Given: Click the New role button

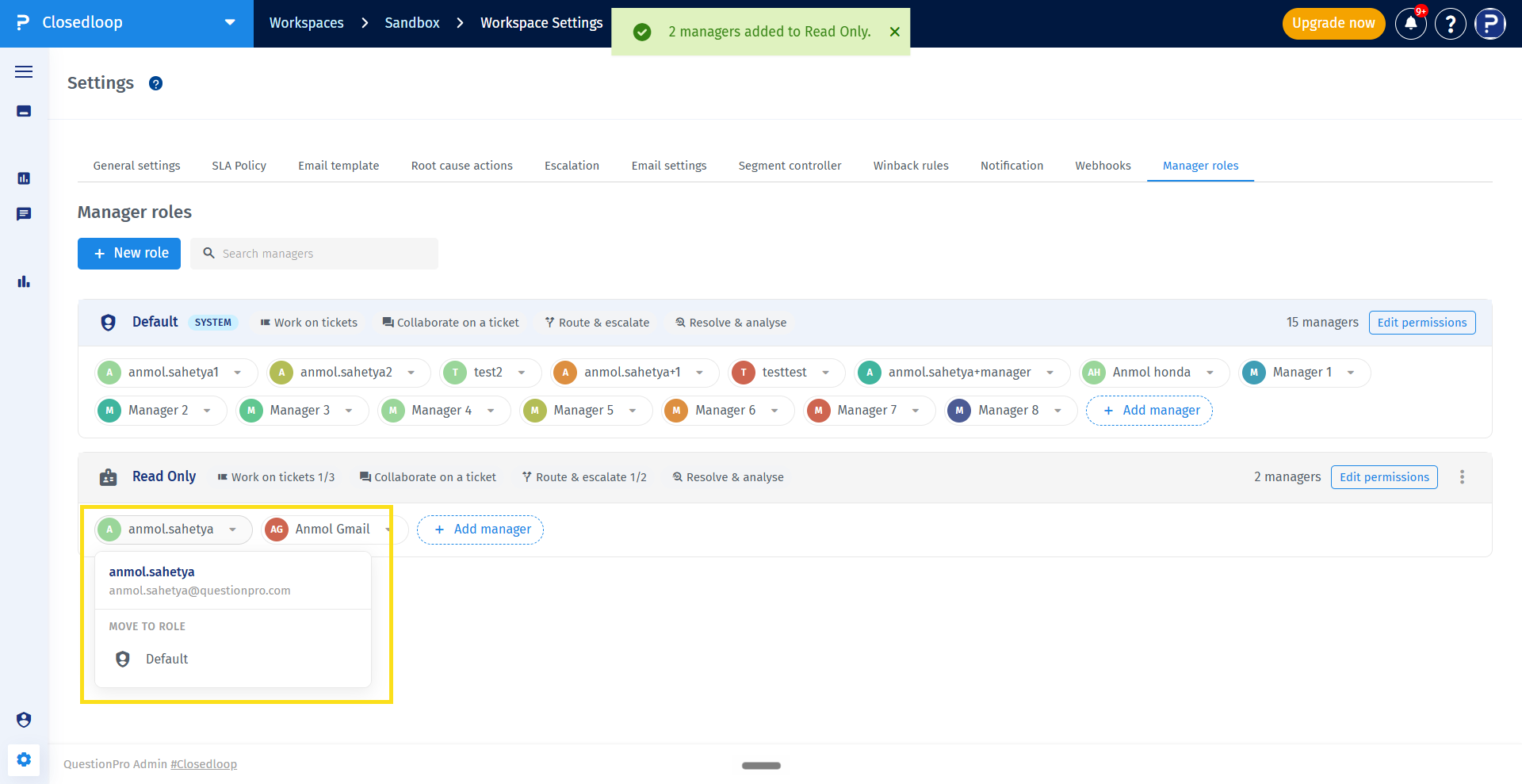Looking at the screenshot, I should click(129, 254).
